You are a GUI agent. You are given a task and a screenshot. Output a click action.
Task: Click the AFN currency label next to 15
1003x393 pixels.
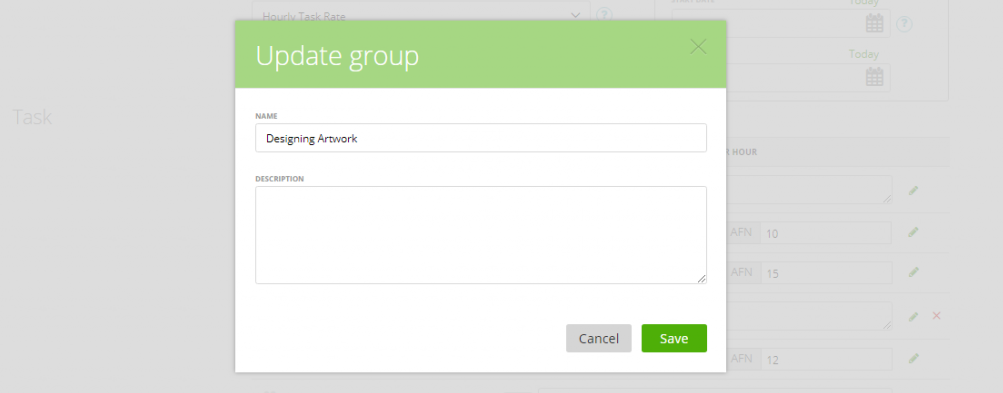pyautogui.click(x=741, y=272)
